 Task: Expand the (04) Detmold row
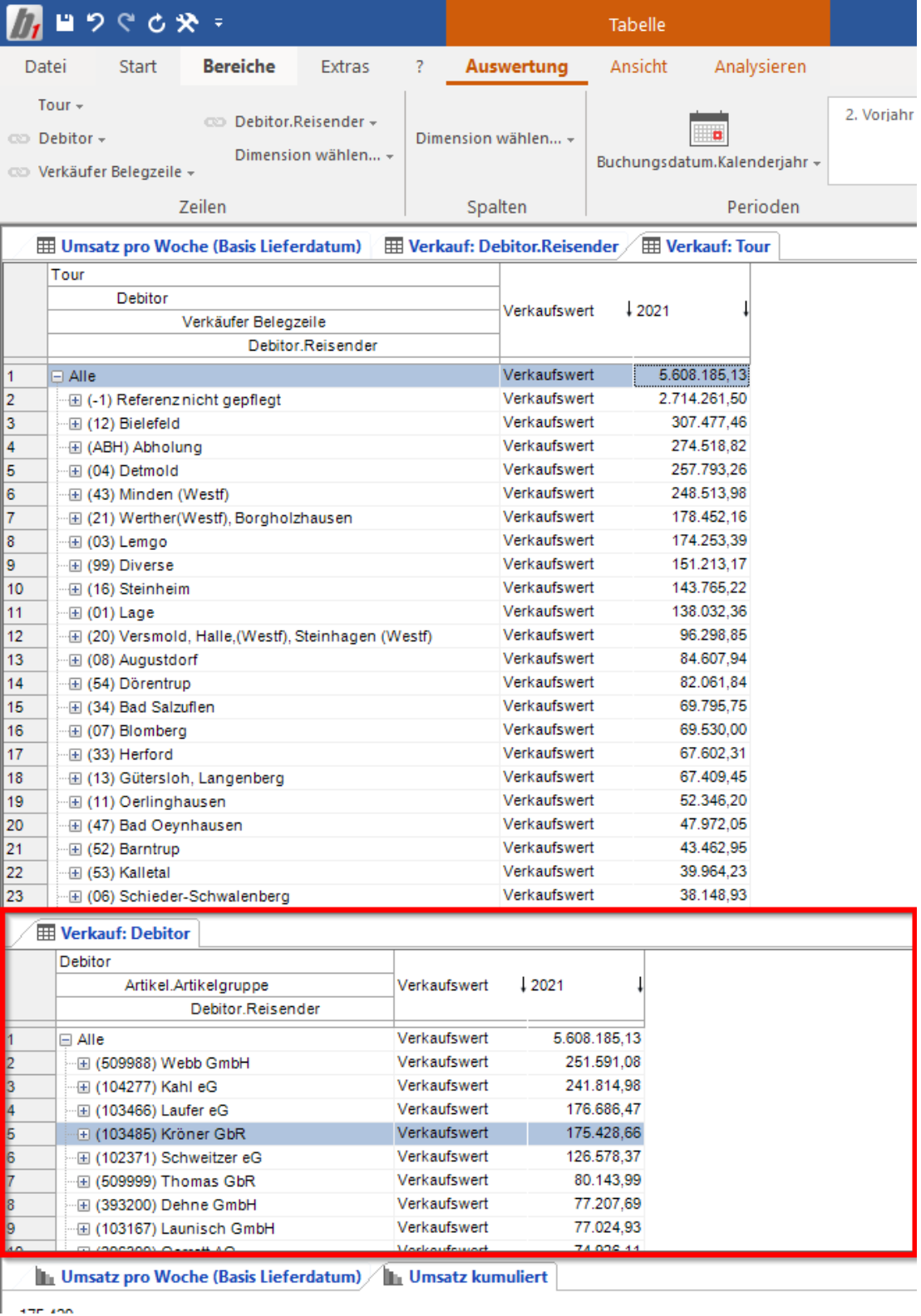75,471
